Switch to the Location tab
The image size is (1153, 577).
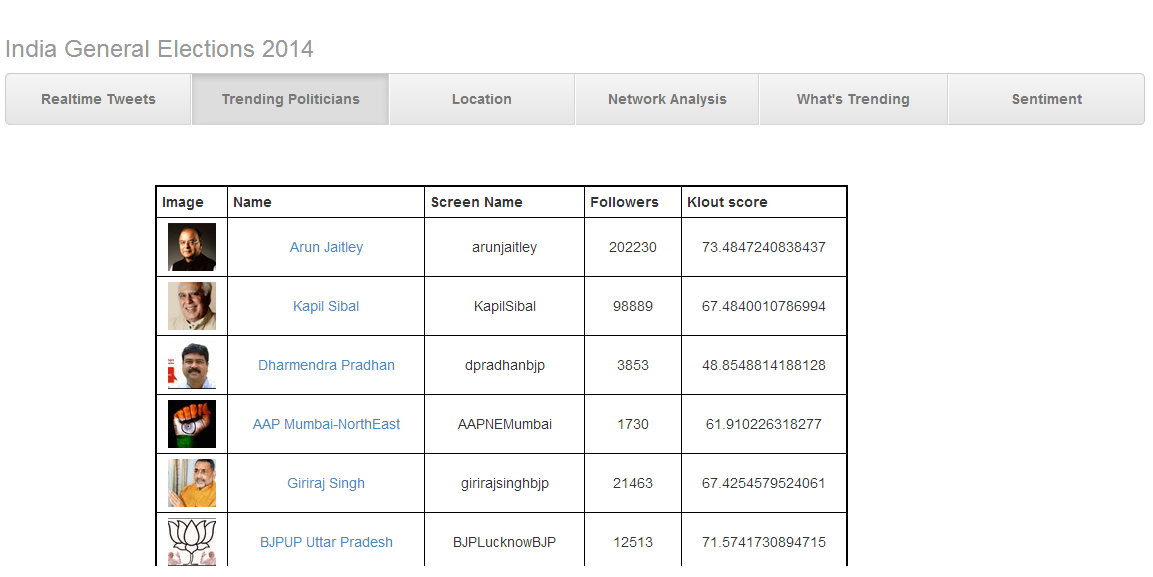[481, 99]
